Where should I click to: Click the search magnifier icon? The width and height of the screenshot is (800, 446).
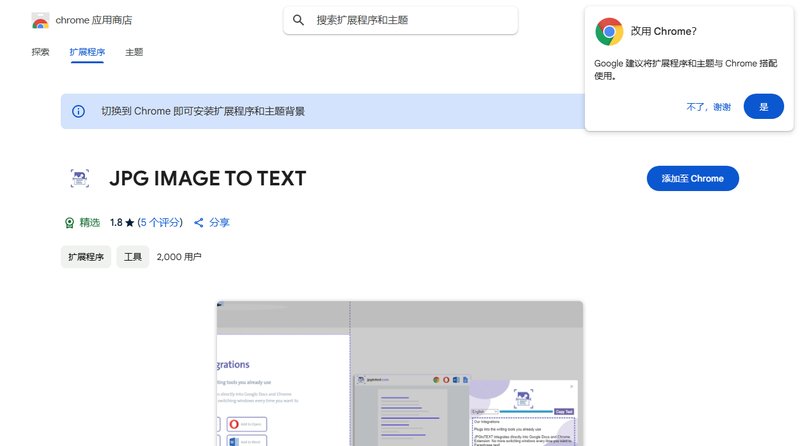(298, 20)
